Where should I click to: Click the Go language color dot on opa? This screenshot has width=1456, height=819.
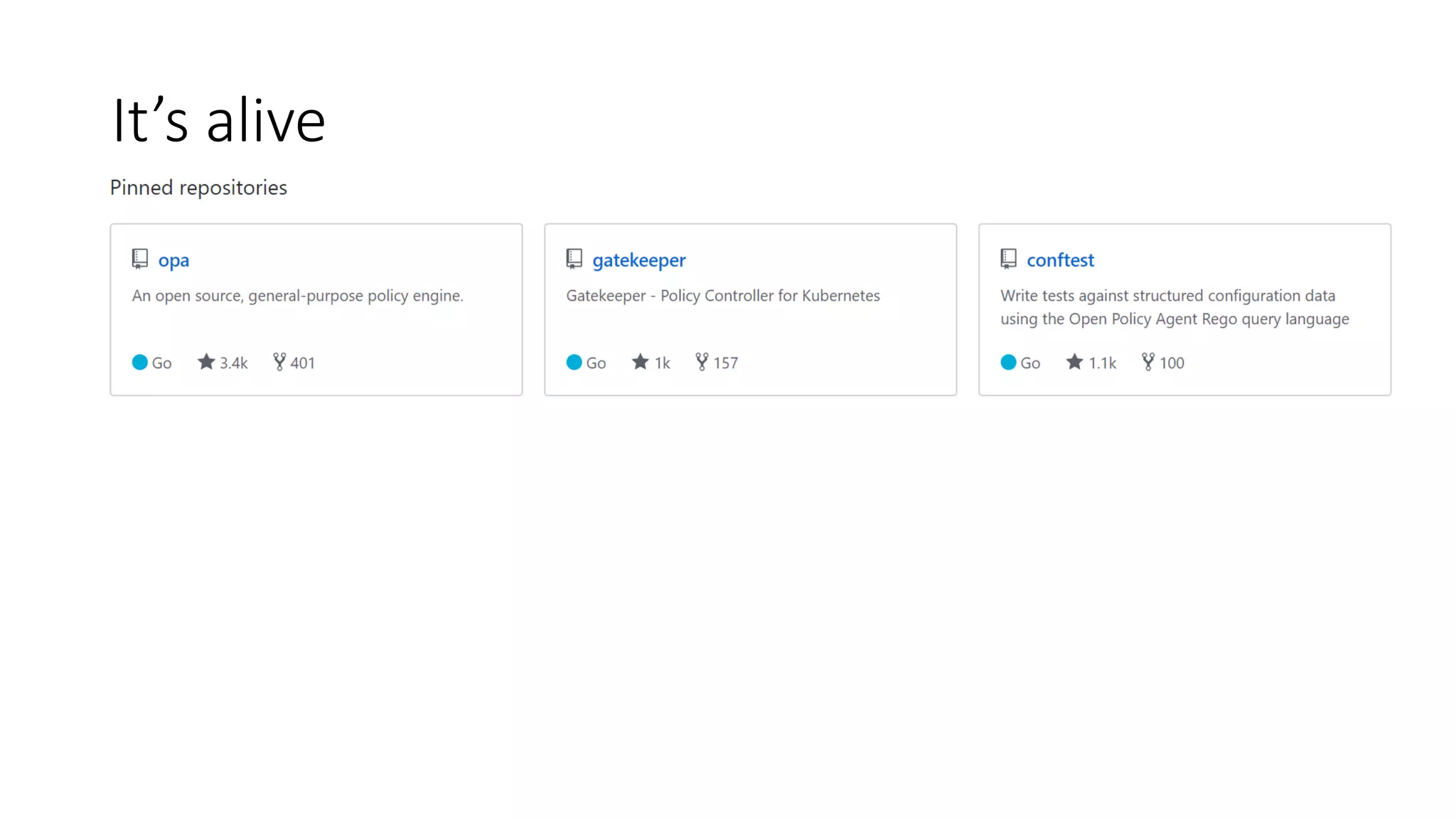pos(140,363)
